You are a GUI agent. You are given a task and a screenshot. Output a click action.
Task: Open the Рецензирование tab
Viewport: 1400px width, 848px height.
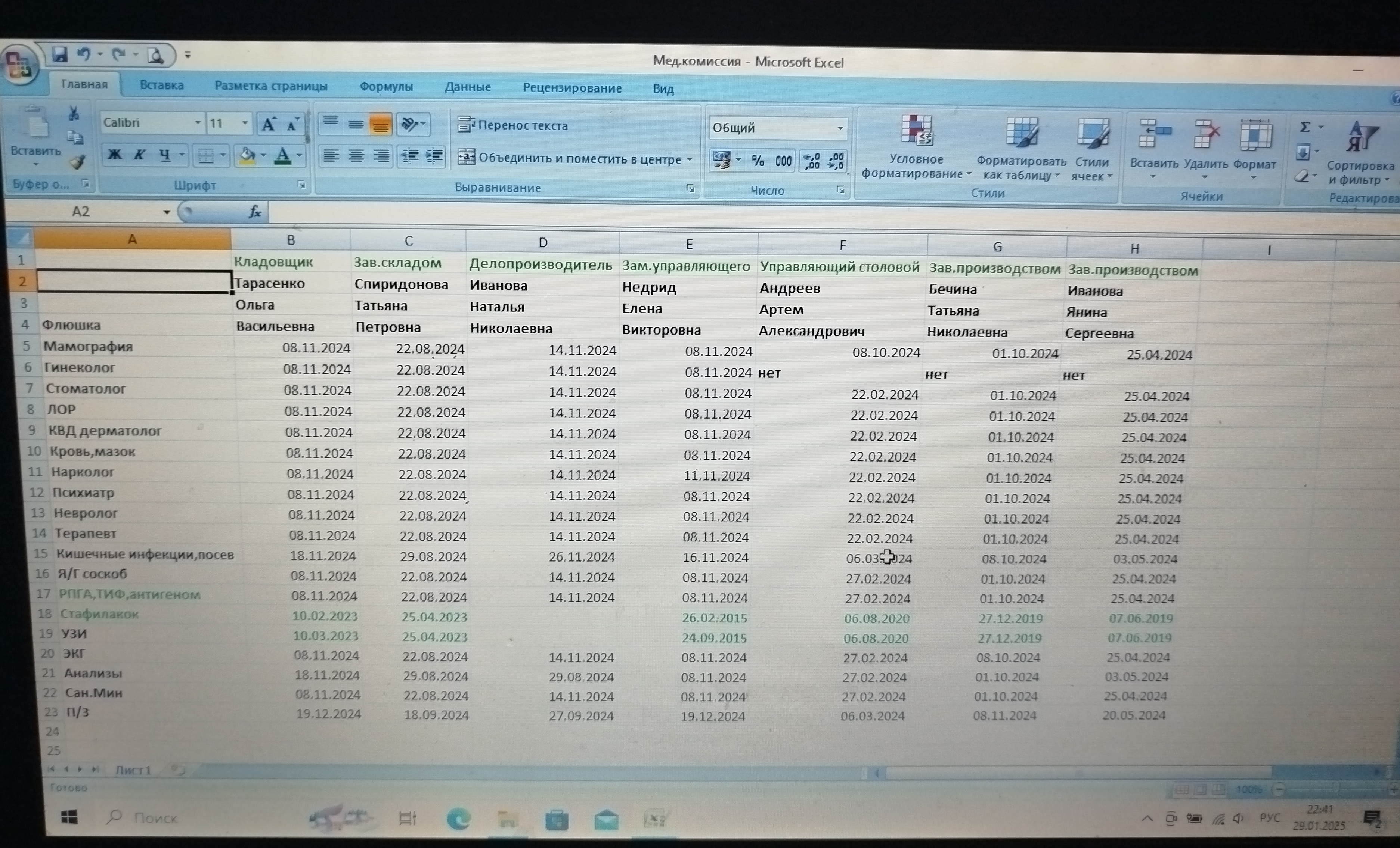coord(572,88)
